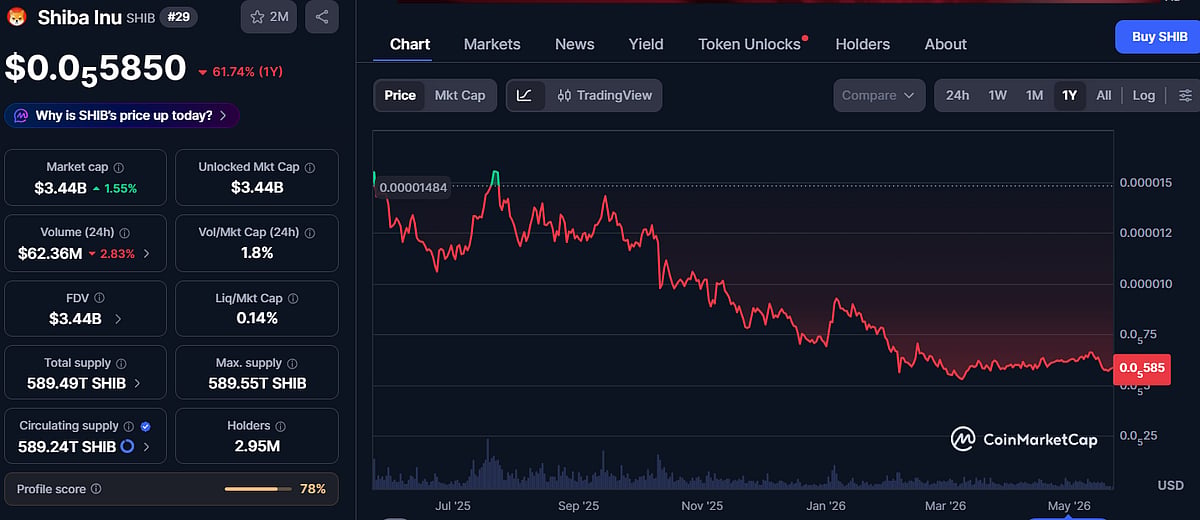The width and height of the screenshot is (1200, 520).
Task: Open the Holders tab
Action: [863, 44]
